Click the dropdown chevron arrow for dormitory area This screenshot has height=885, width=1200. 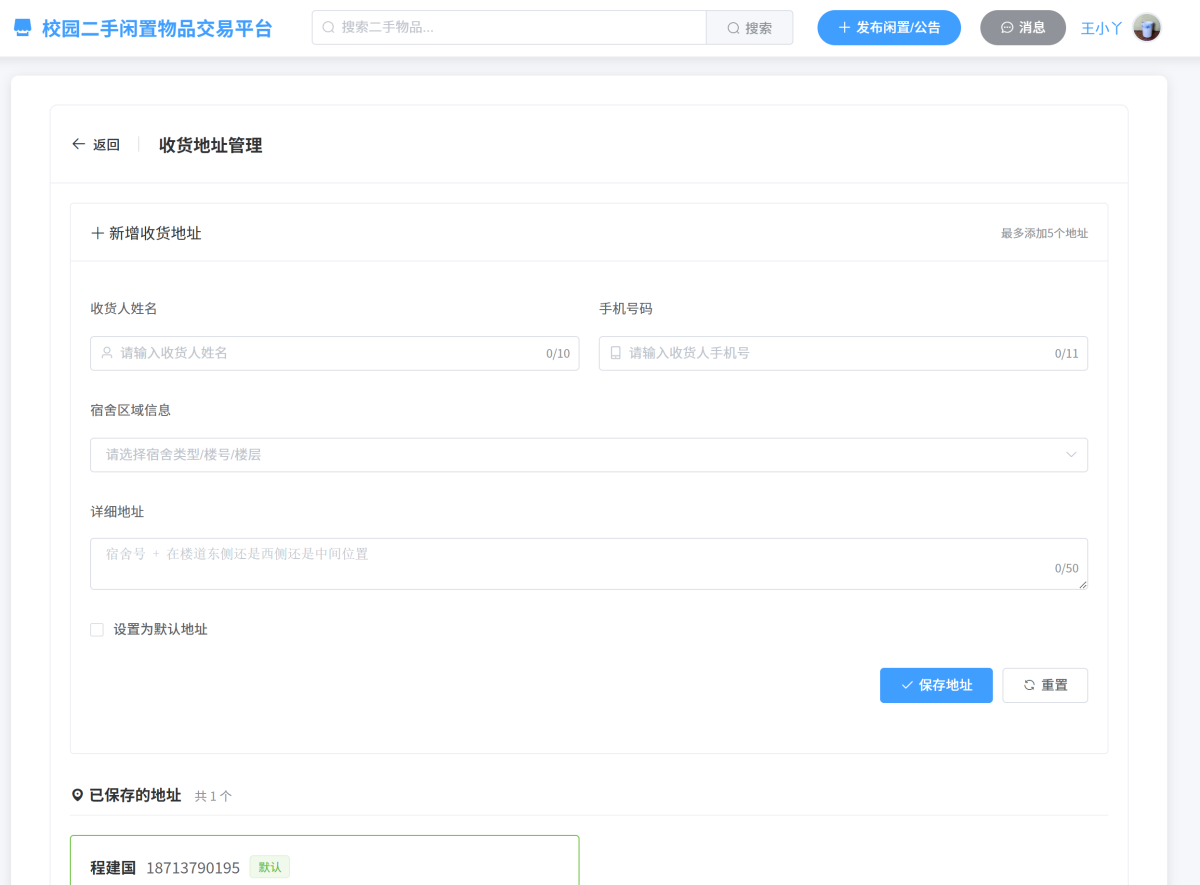(1071, 455)
